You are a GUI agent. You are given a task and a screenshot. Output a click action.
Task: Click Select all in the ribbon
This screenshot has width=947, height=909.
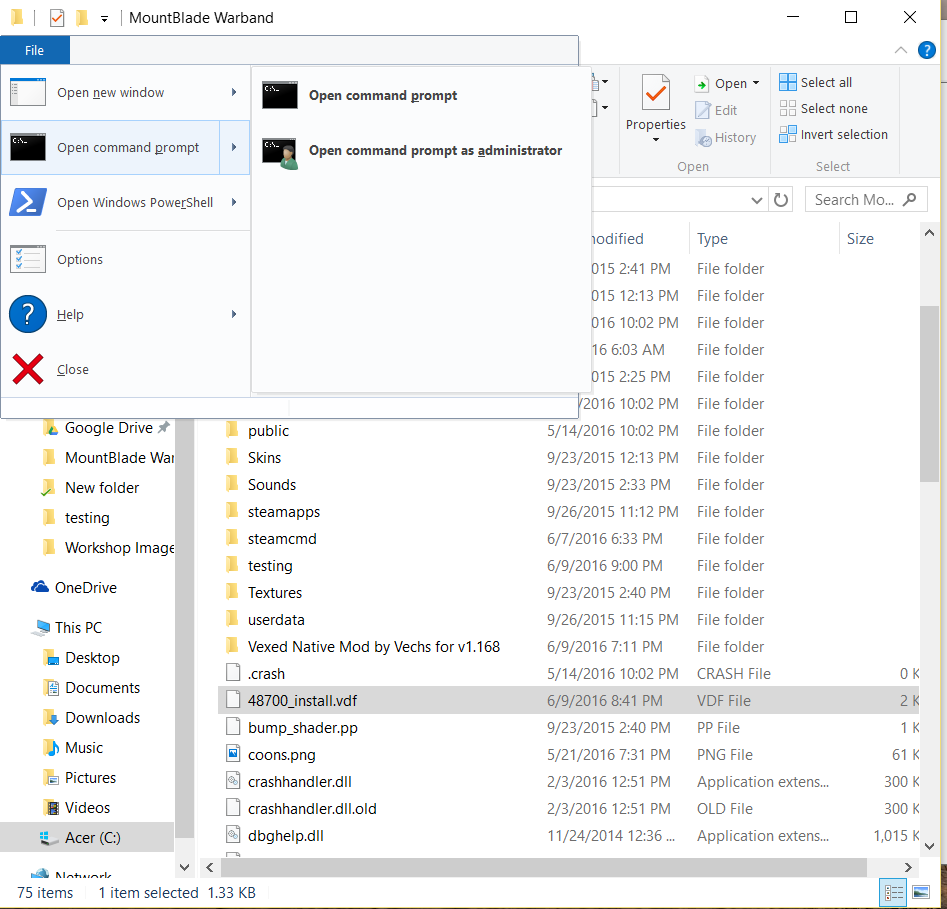tap(816, 82)
